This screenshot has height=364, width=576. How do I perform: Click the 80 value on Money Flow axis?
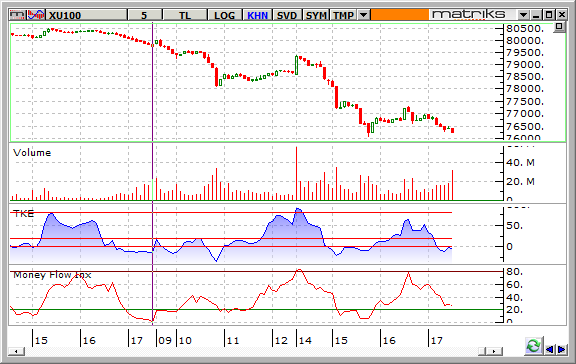514,272
